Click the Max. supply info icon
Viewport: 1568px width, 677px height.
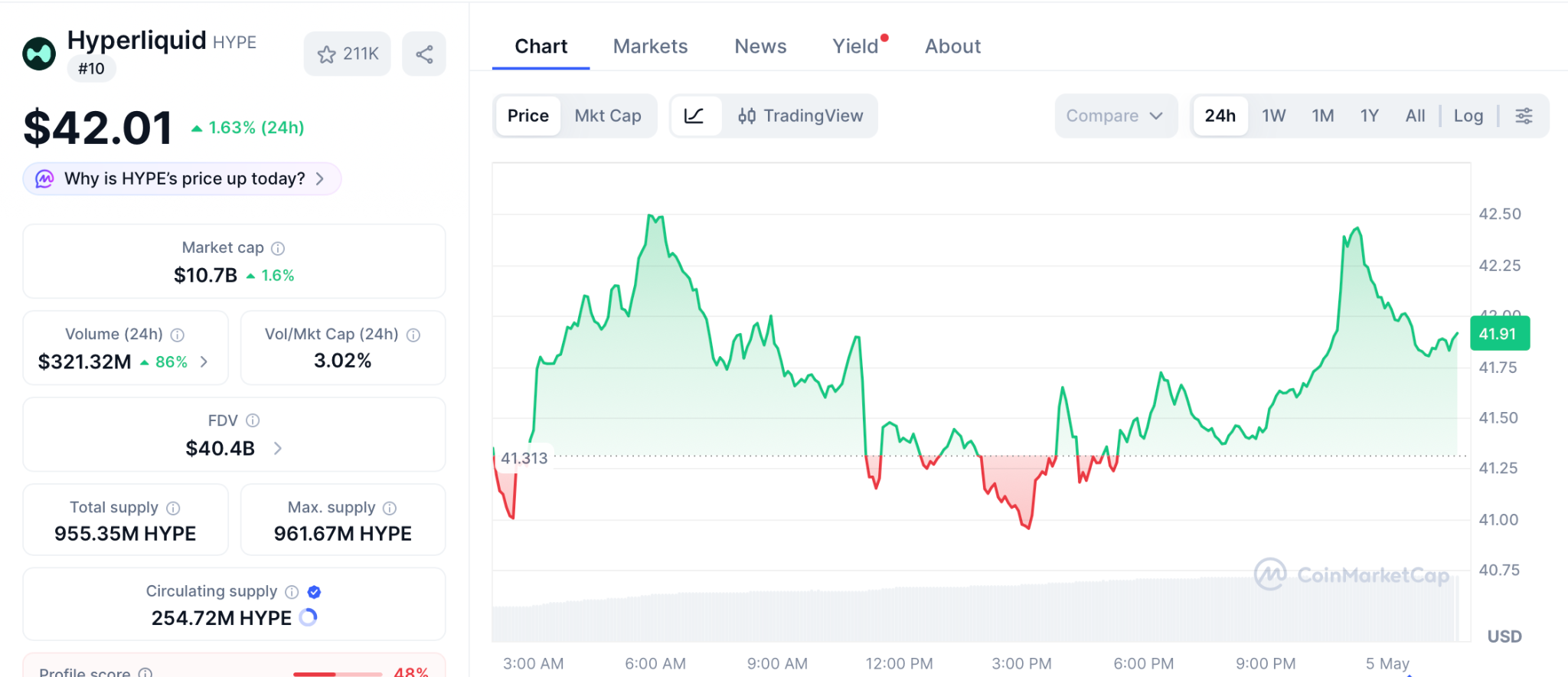(x=390, y=508)
